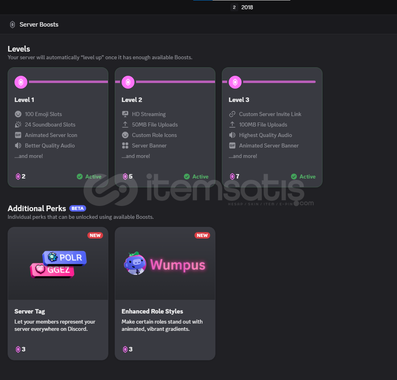
Task: Click the POLR tag badge
Action: coord(65,258)
